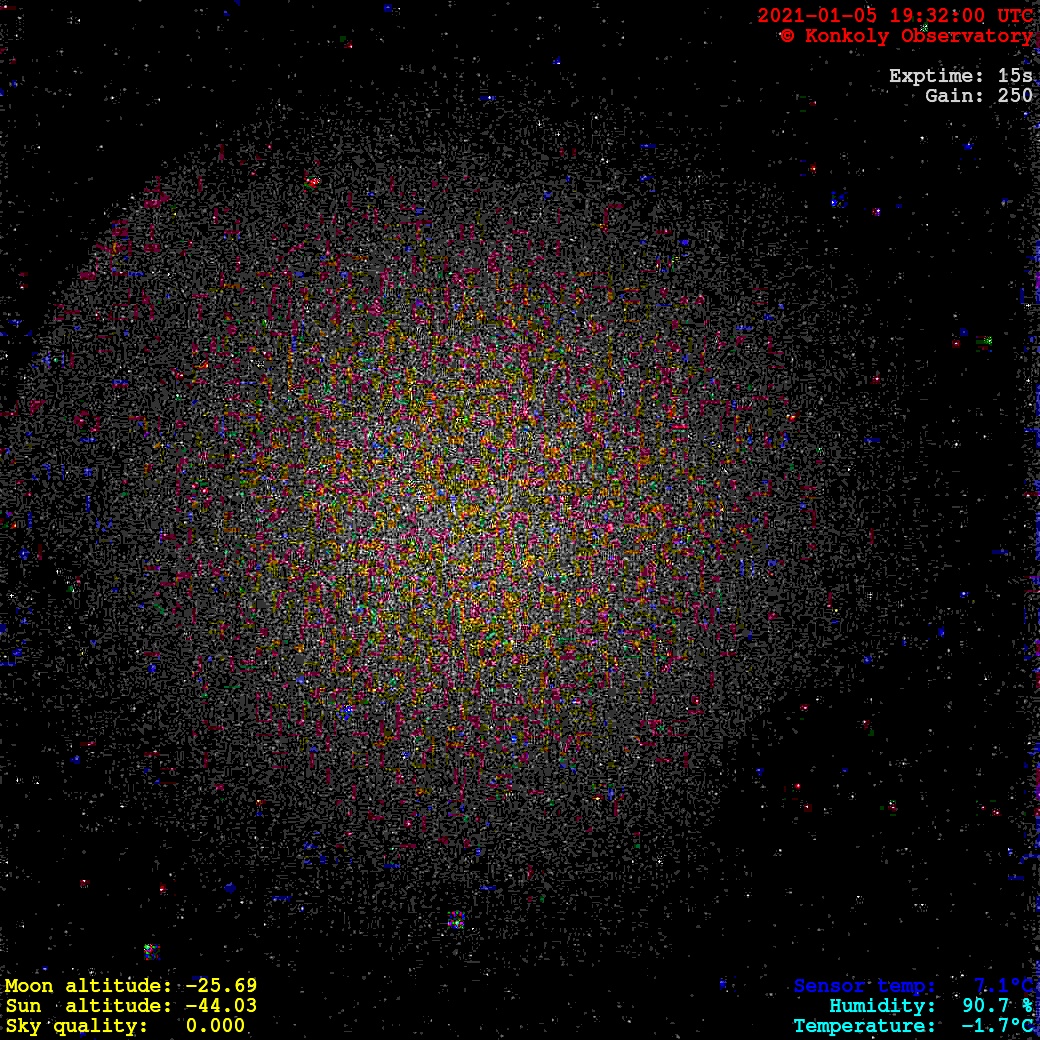Image resolution: width=1040 pixels, height=1040 pixels.
Task: Select the humidity value 90.7 %
Action: [x=997, y=1006]
